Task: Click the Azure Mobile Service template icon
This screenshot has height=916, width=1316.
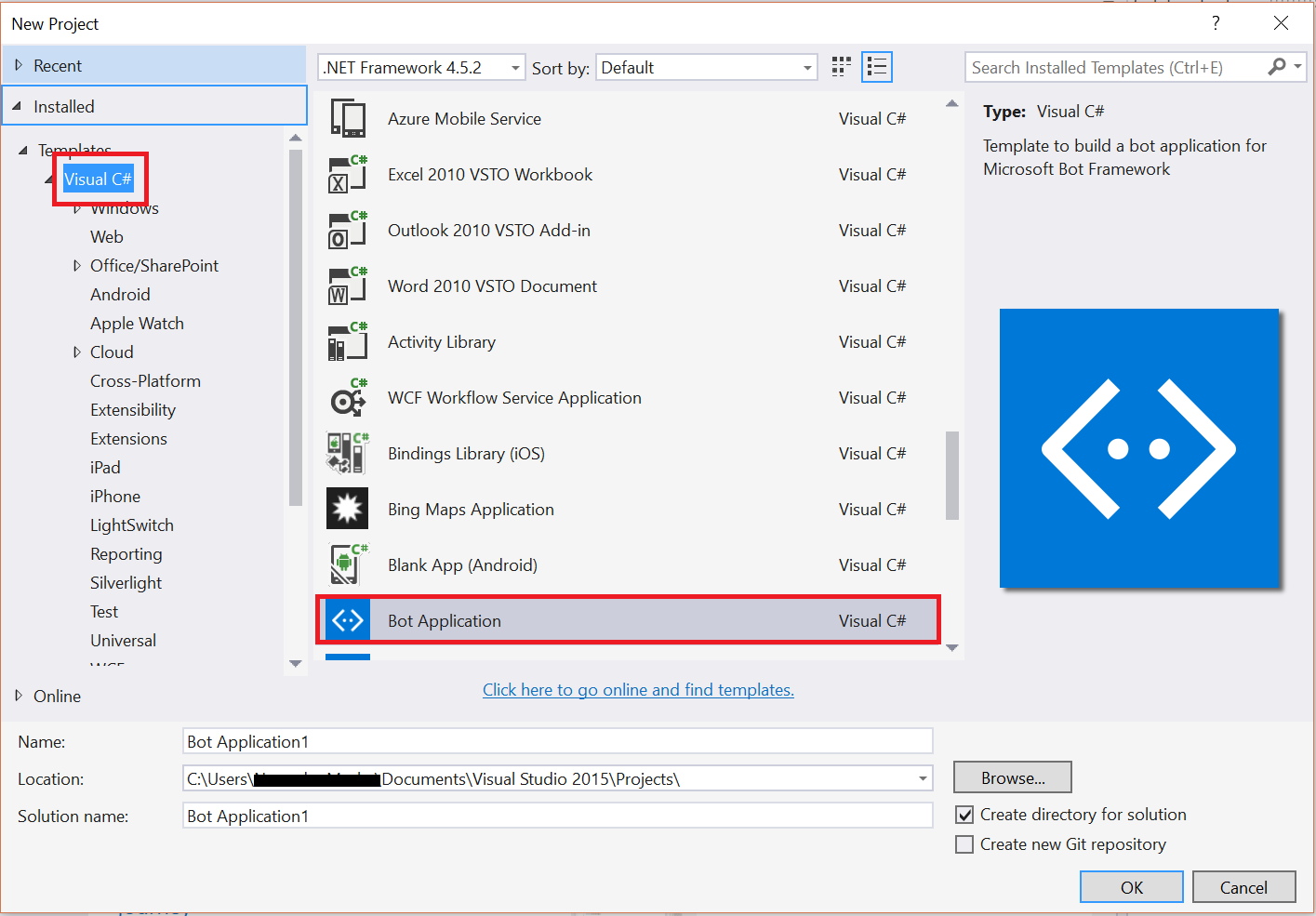Action: coord(348,119)
